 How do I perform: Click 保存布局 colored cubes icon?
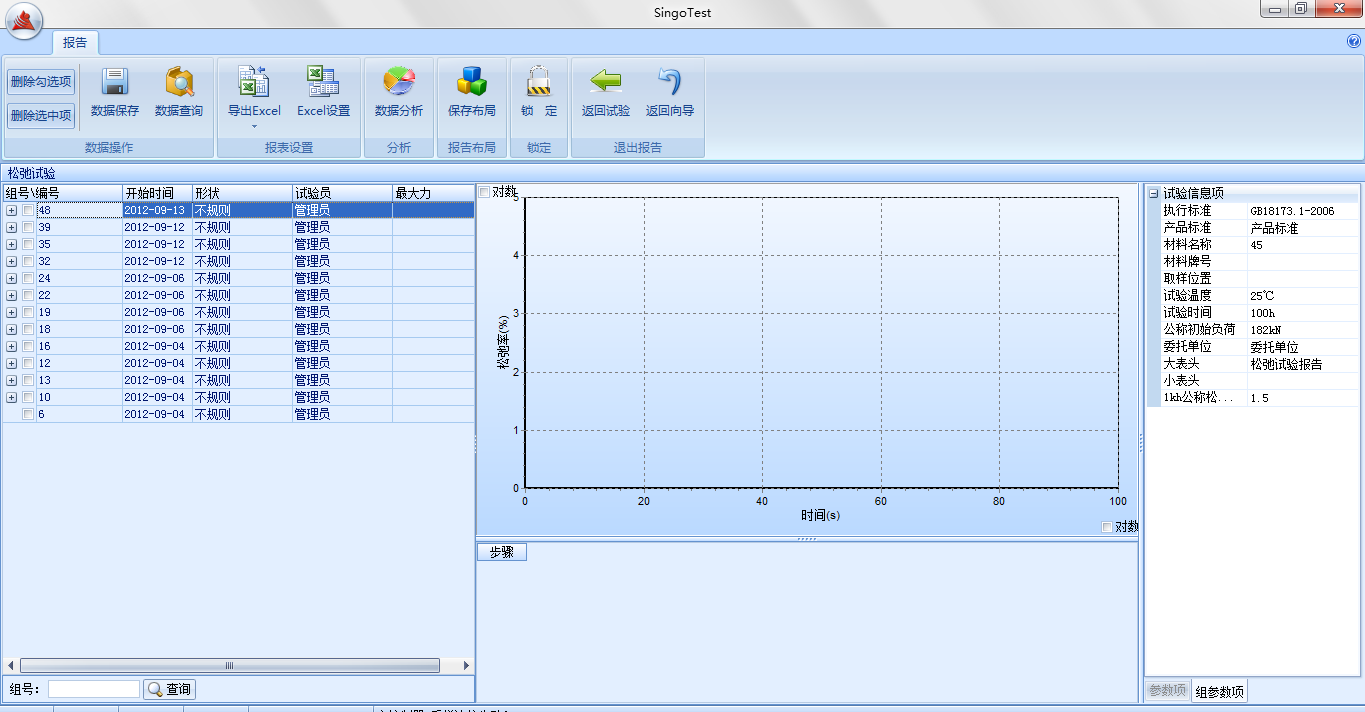pos(472,81)
